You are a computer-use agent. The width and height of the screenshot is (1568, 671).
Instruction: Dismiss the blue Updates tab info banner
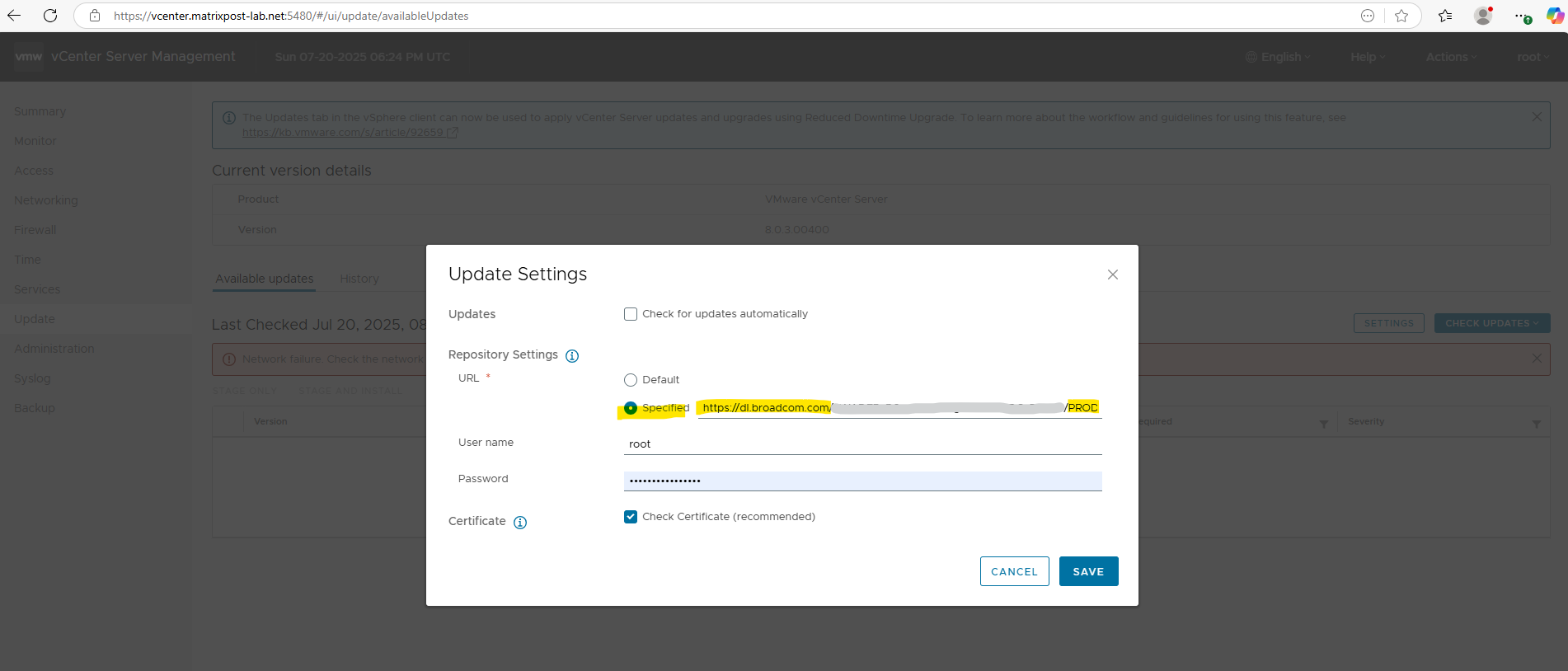(x=1537, y=117)
